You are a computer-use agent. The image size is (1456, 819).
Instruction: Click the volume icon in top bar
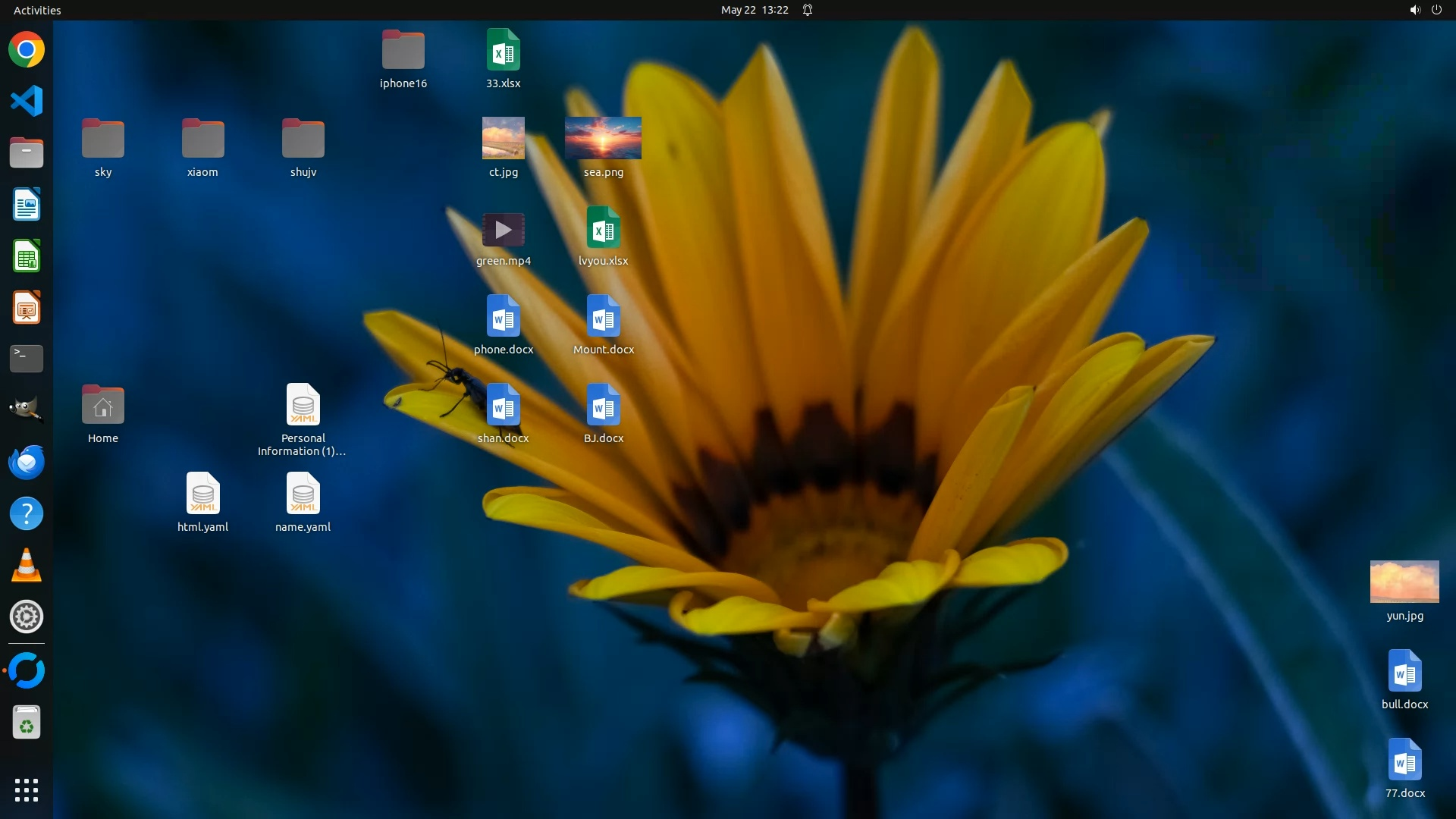pyautogui.click(x=1414, y=10)
